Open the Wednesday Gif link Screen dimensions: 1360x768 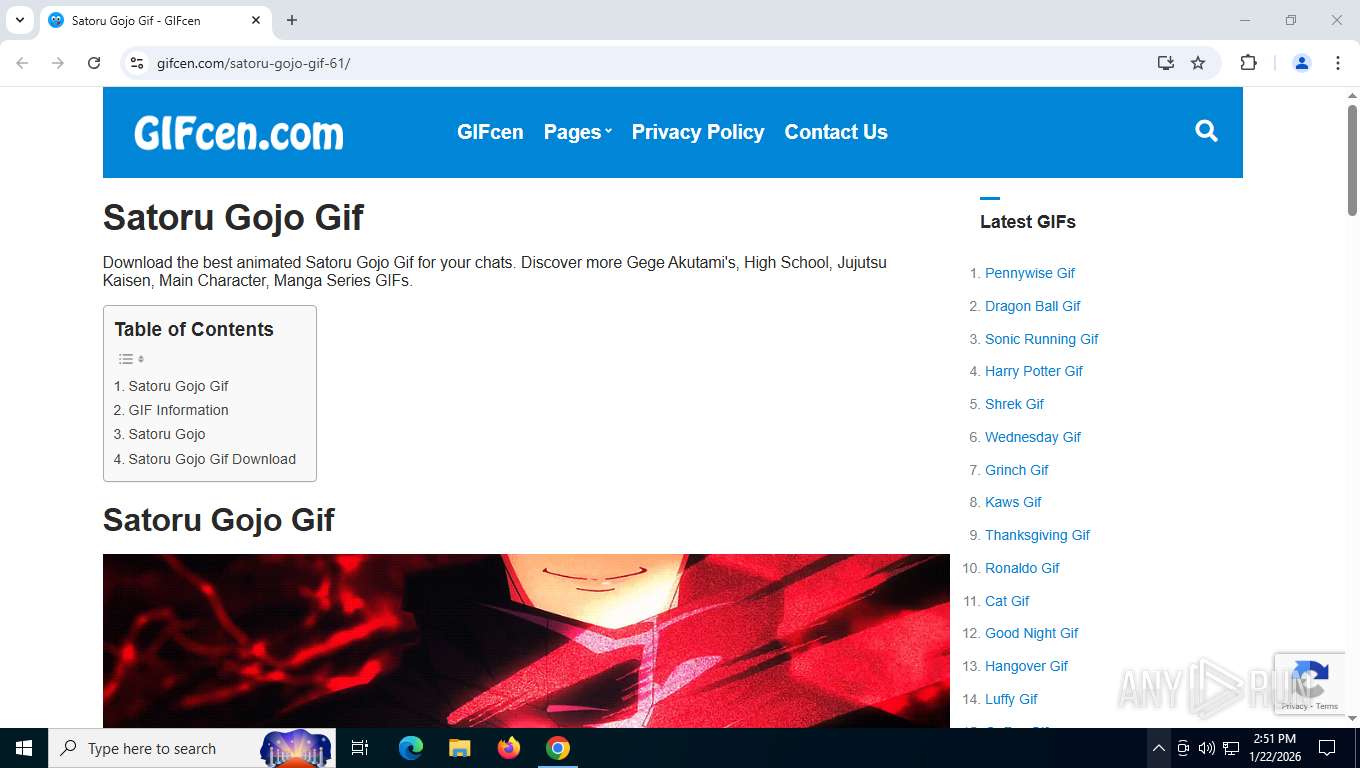coord(1033,437)
